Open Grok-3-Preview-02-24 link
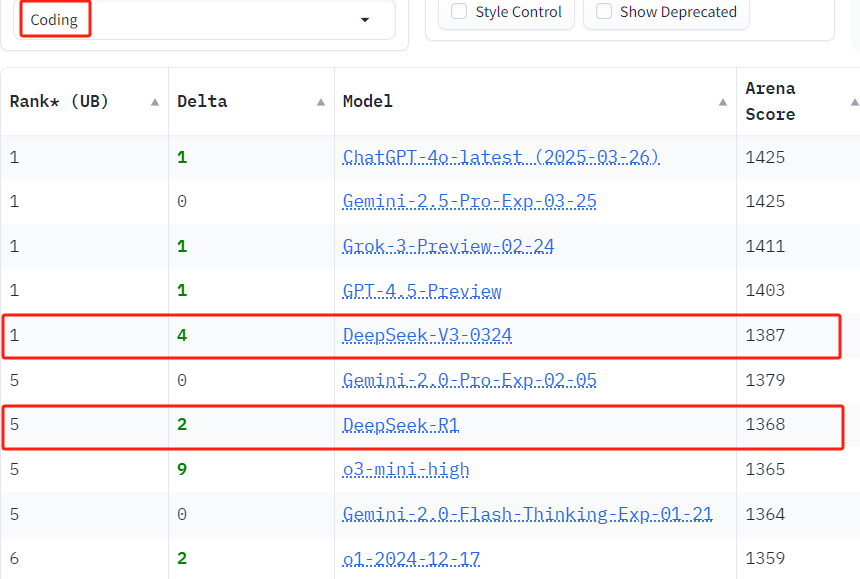 [448, 246]
